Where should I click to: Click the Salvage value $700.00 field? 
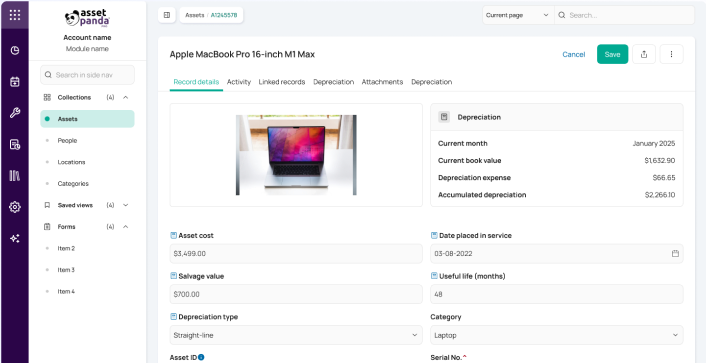(296, 294)
